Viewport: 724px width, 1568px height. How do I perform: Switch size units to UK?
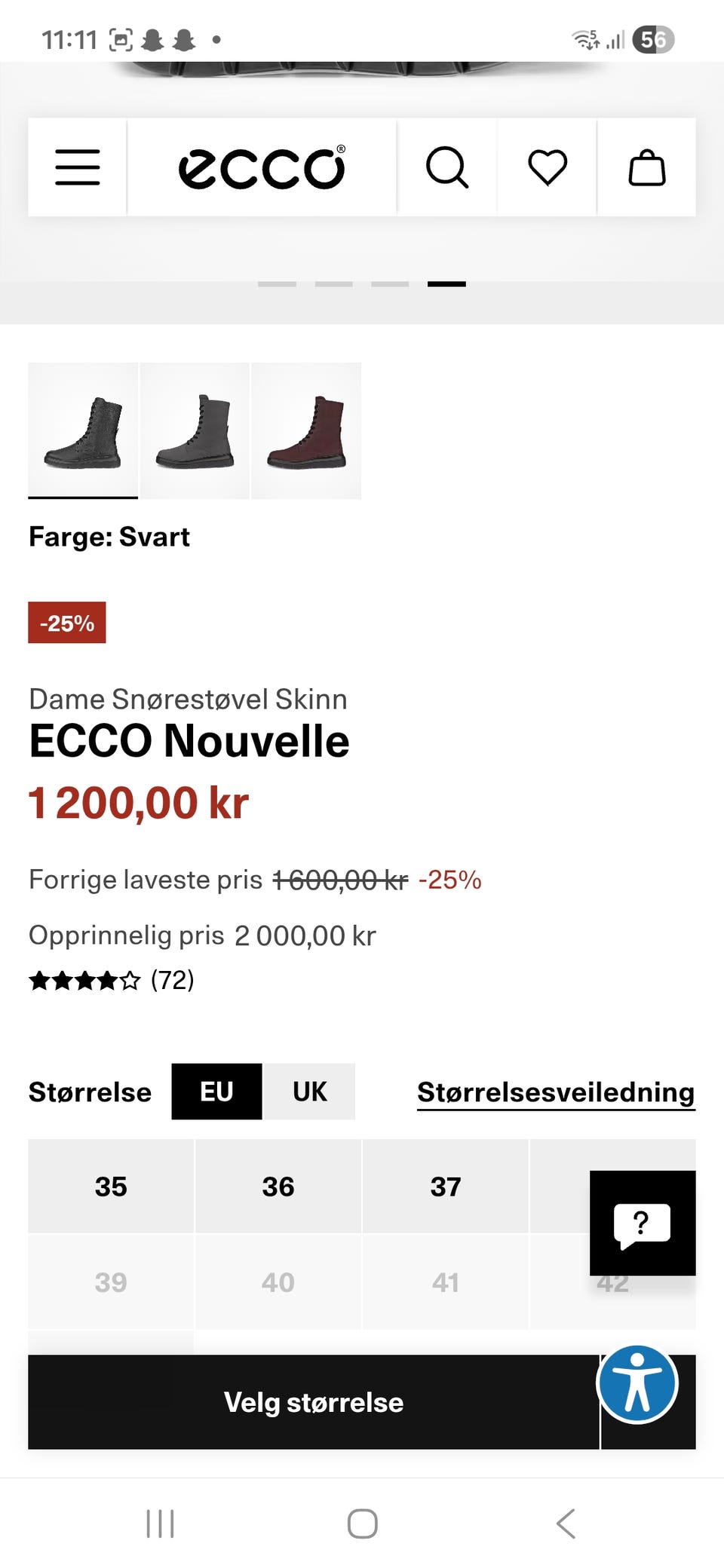(309, 1092)
